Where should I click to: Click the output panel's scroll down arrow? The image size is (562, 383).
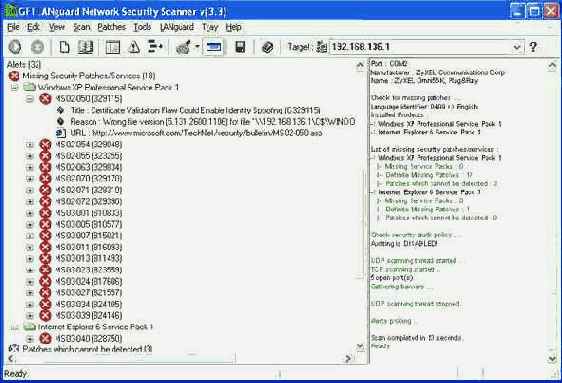(x=552, y=358)
